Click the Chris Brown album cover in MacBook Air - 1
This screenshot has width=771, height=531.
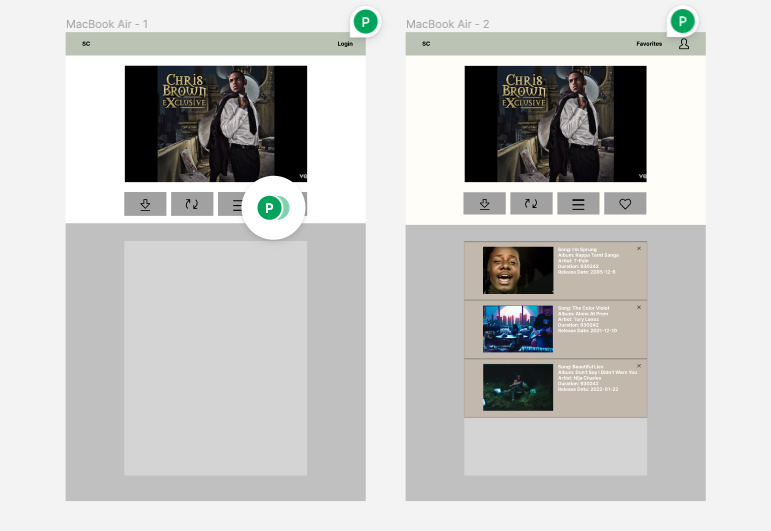click(x=216, y=124)
